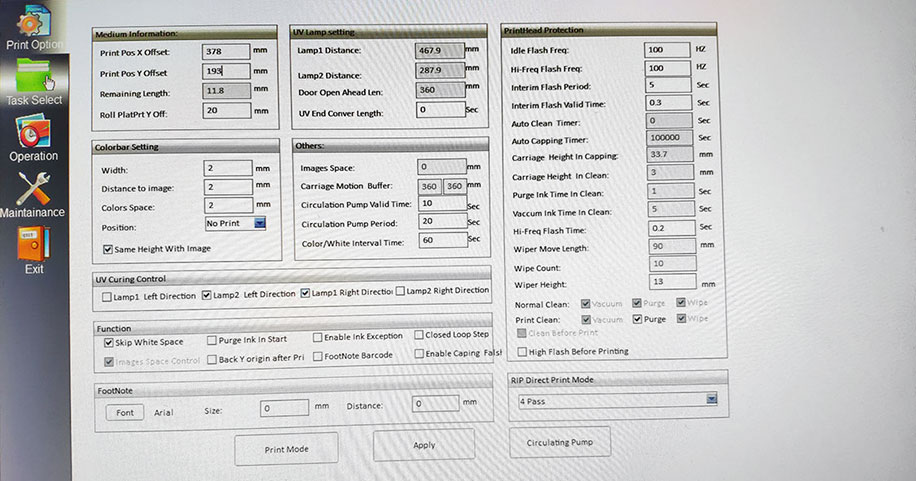
Task: Uncheck Skip White Space option
Action: (109, 342)
